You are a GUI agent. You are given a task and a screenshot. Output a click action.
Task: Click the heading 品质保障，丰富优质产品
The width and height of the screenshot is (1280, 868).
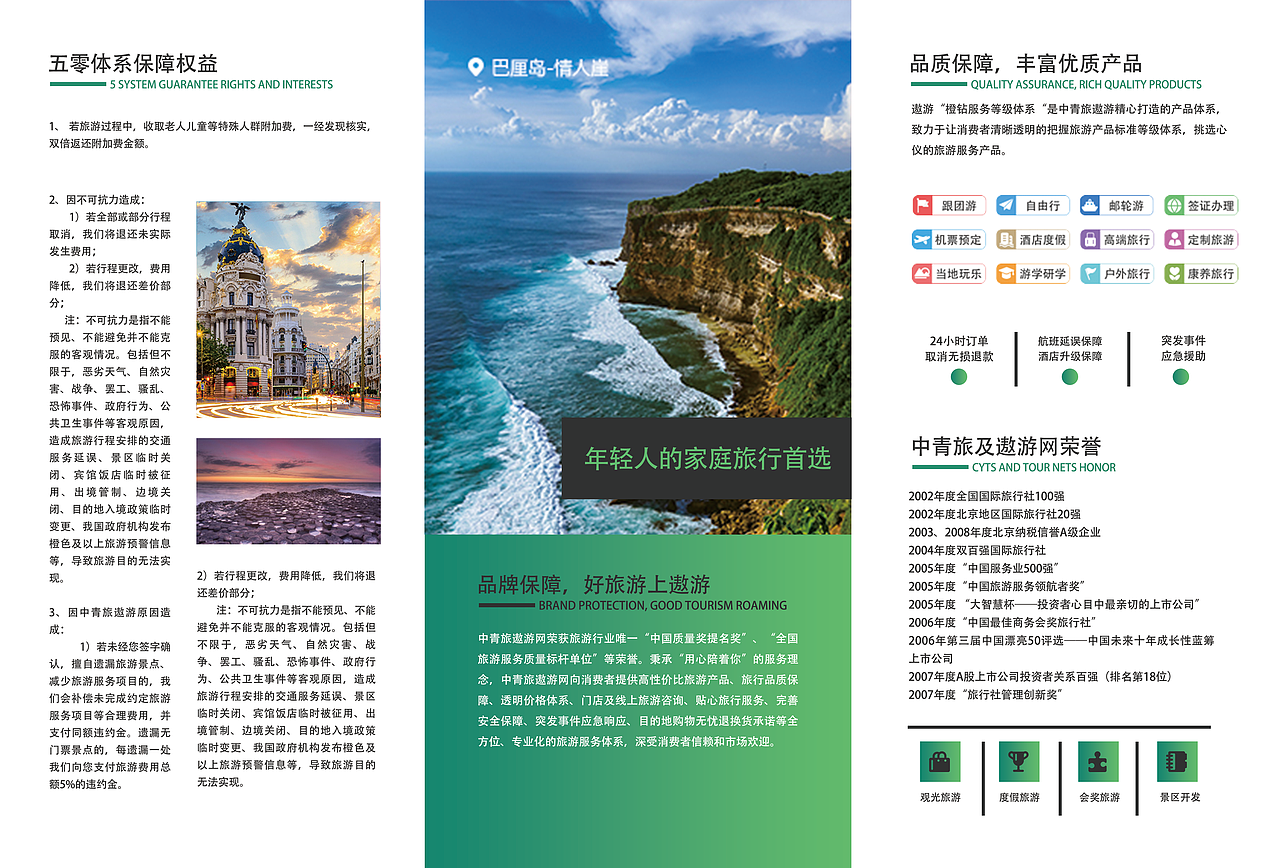pyautogui.click(x=1026, y=64)
